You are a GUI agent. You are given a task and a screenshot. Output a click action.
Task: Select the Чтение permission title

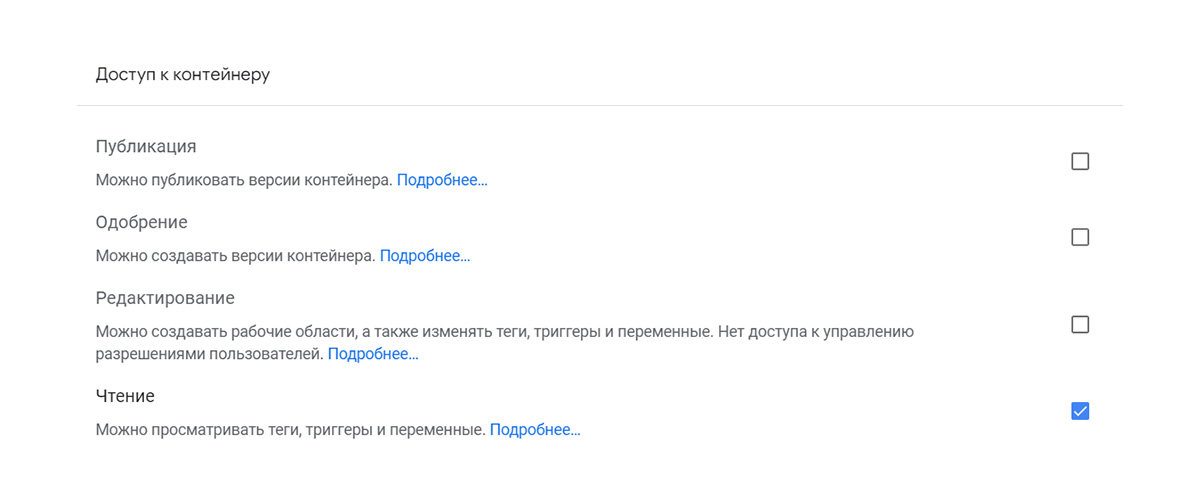coord(125,396)
